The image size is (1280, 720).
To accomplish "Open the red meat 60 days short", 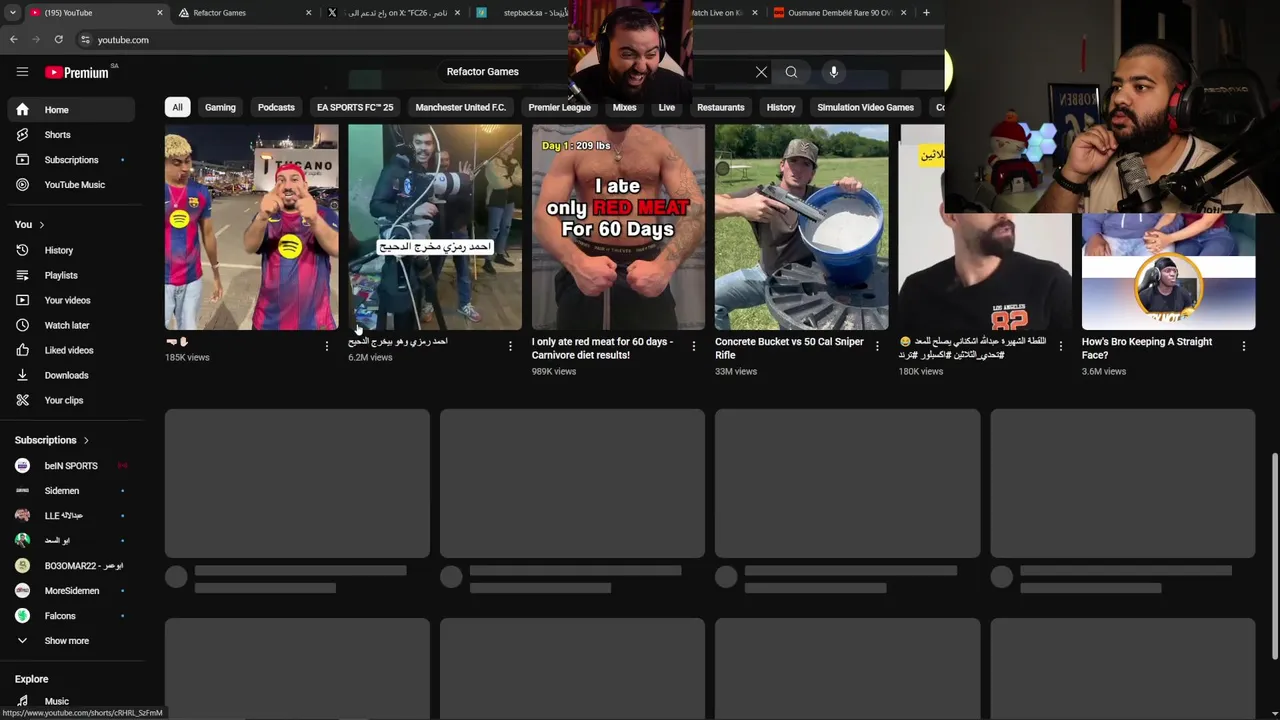I will [x=618, y=227].
